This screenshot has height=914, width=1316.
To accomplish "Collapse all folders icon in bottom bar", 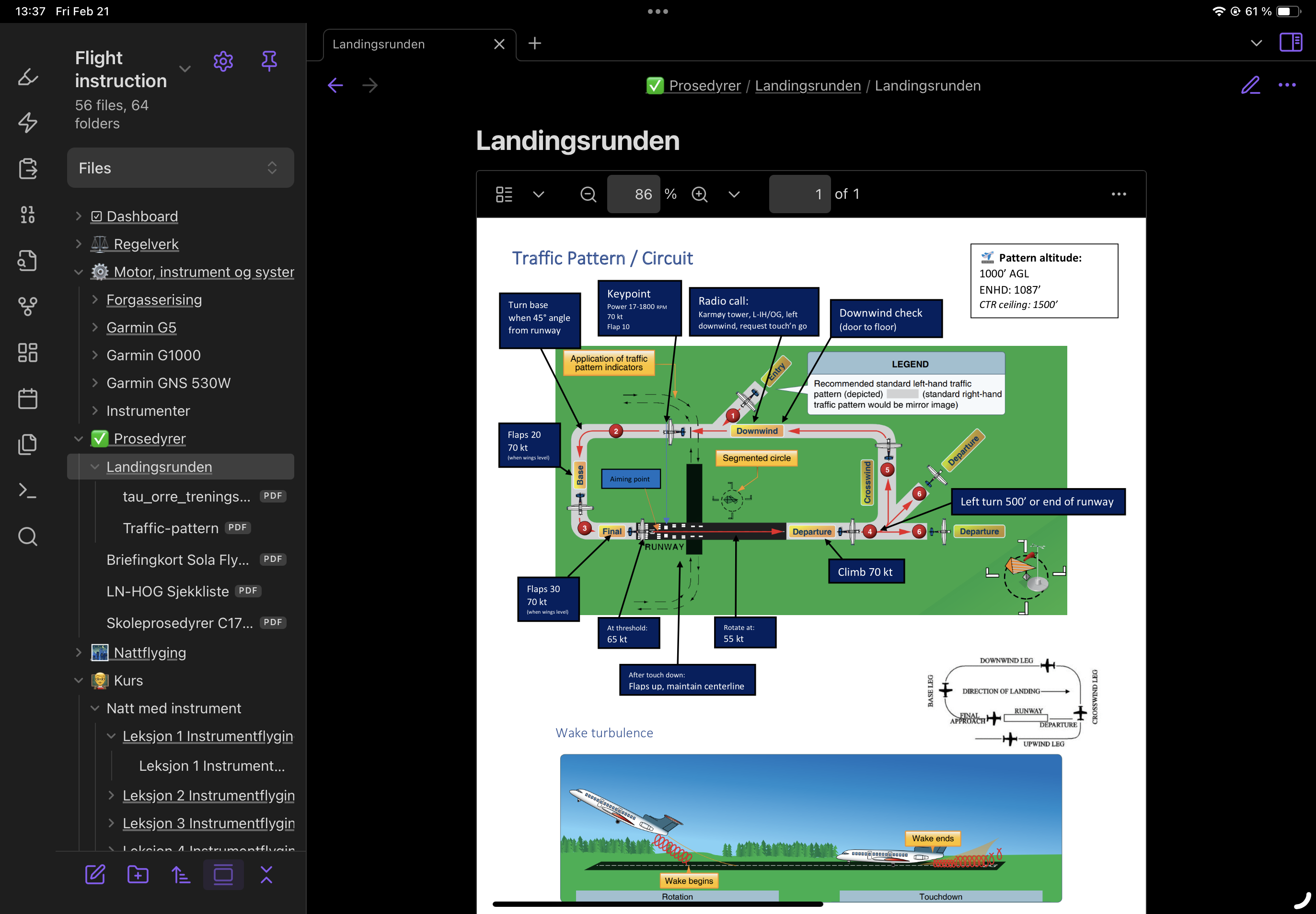I will point(266,875).
